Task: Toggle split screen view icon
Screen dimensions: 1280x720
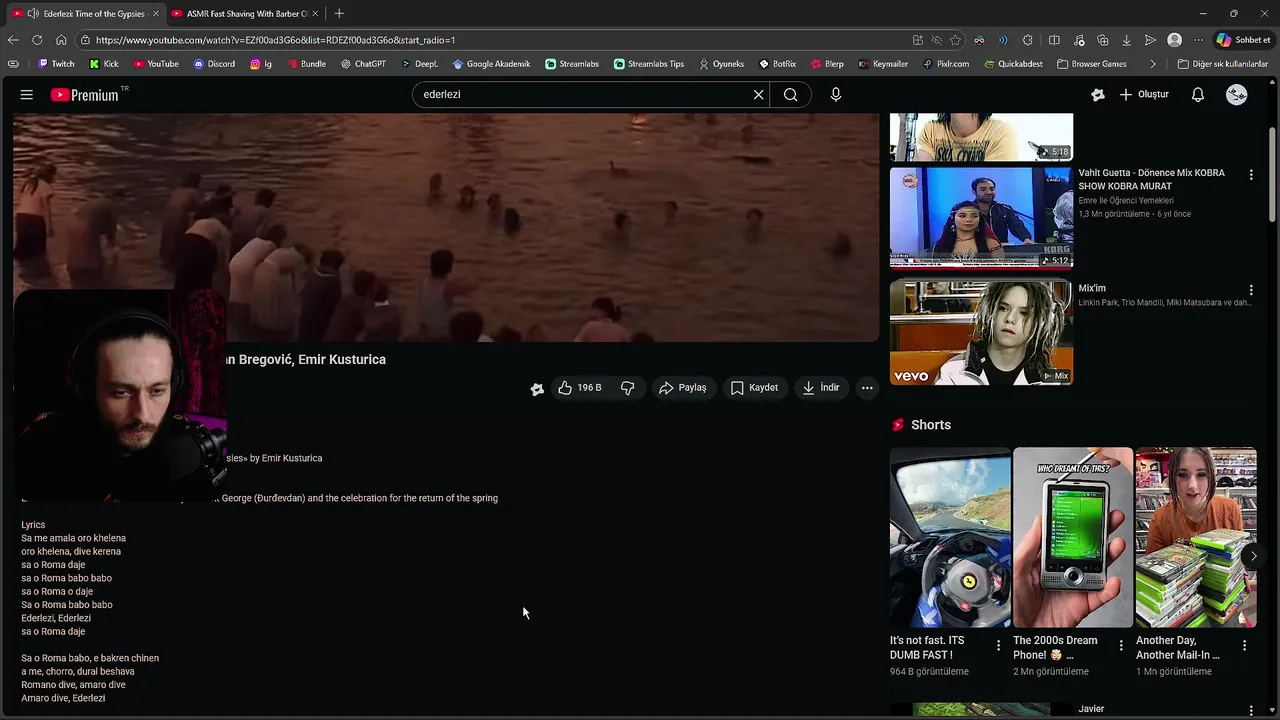Action: (1054, 40)
